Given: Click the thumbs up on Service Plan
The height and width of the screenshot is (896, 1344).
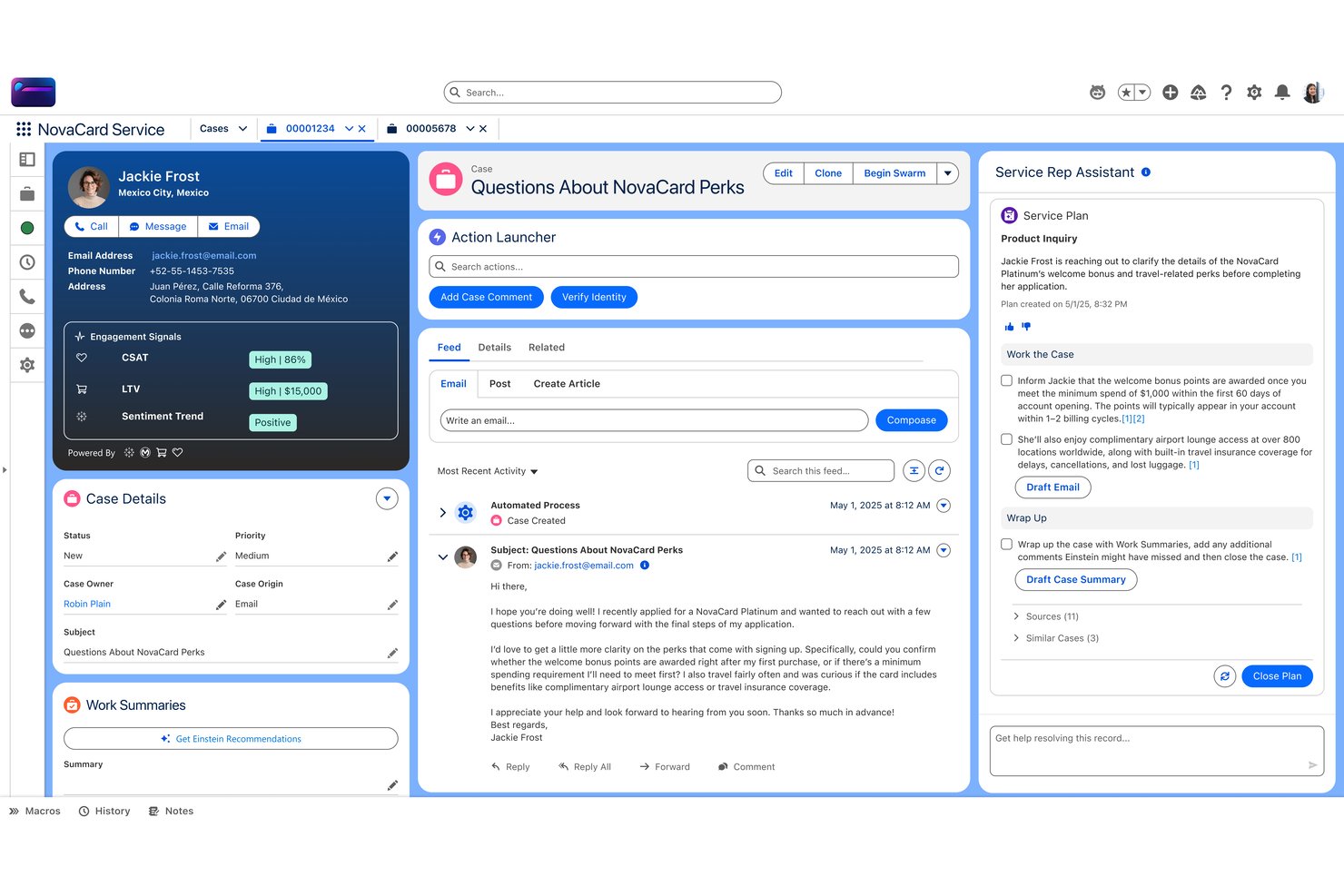Looking at the screenshot, I should (x=1009, y=327).
